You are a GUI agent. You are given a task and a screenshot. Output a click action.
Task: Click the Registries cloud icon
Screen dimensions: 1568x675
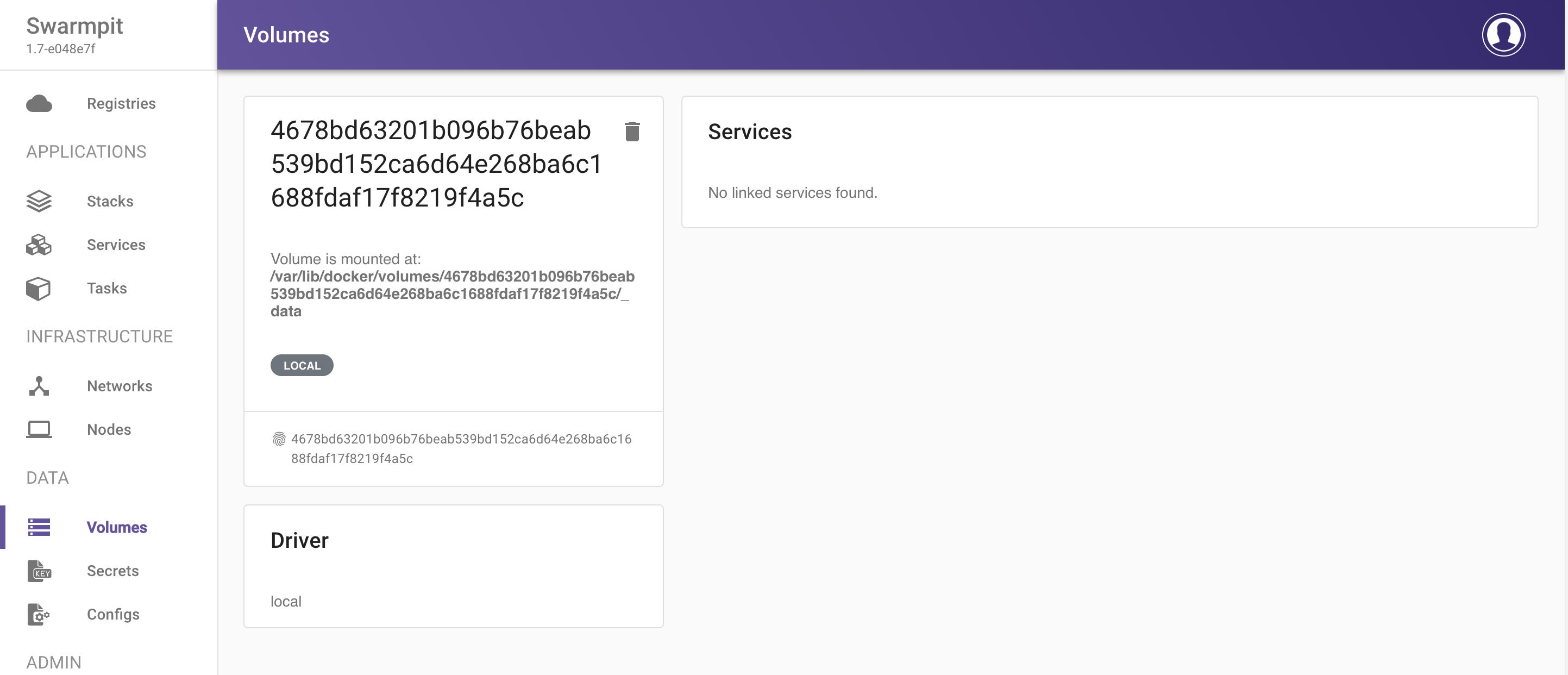[x=39, y=103]
